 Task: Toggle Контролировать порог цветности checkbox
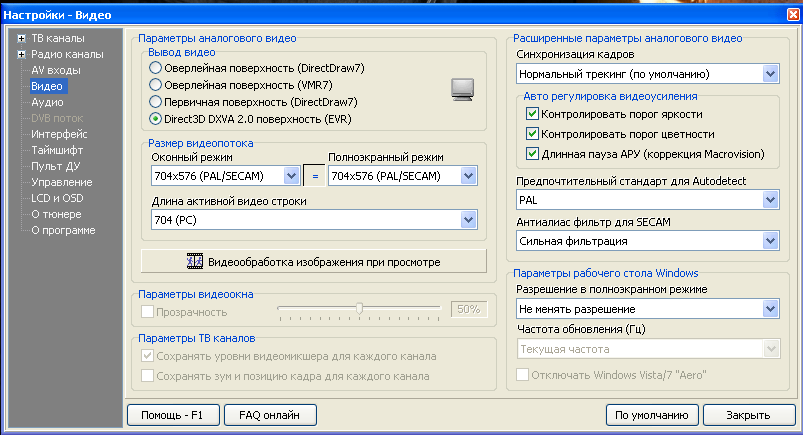[x=532, y=134]
